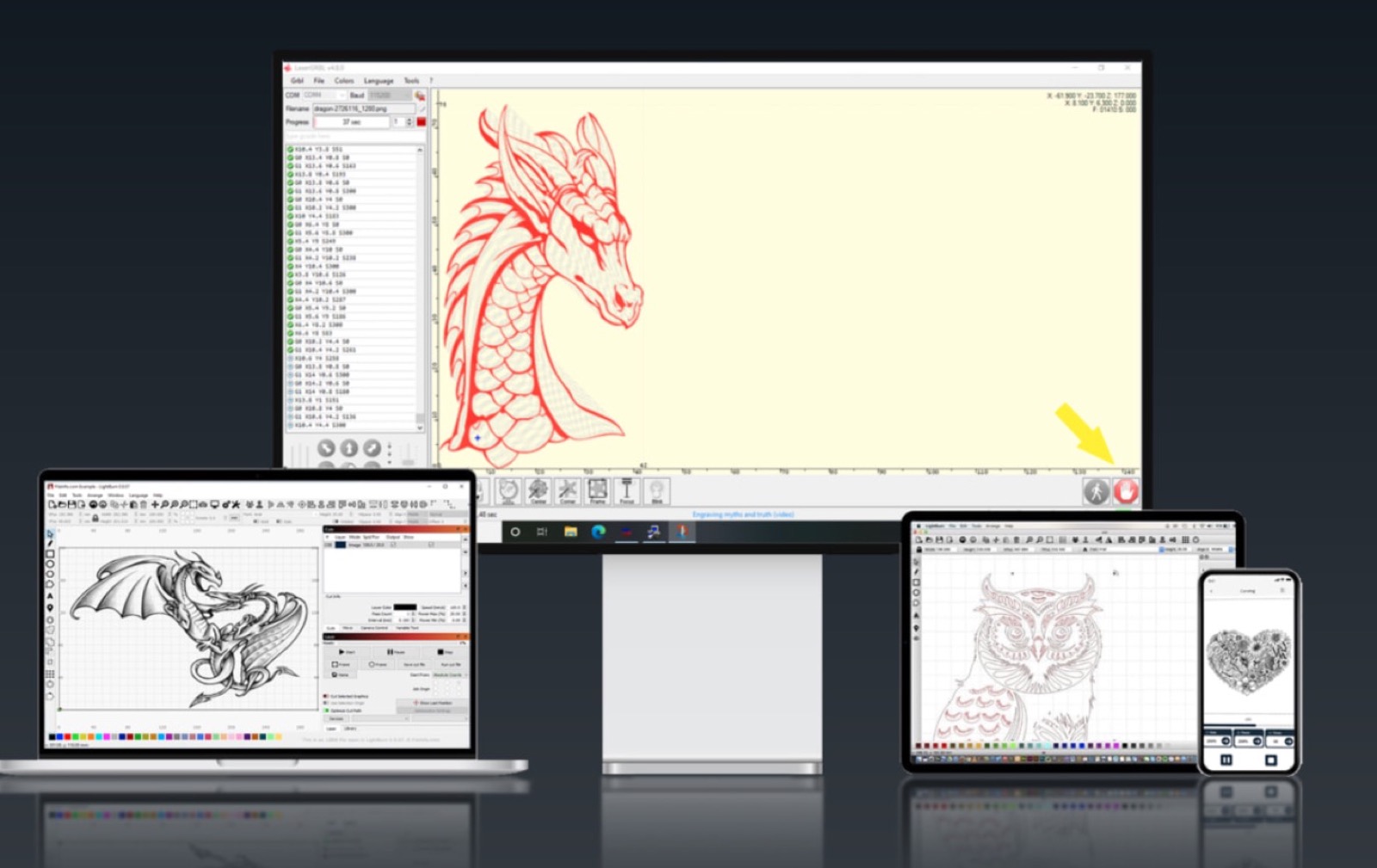The image size is (1377, 868).
Task: Click the pause button on the phone app
Action: [x=1226, y=760]
